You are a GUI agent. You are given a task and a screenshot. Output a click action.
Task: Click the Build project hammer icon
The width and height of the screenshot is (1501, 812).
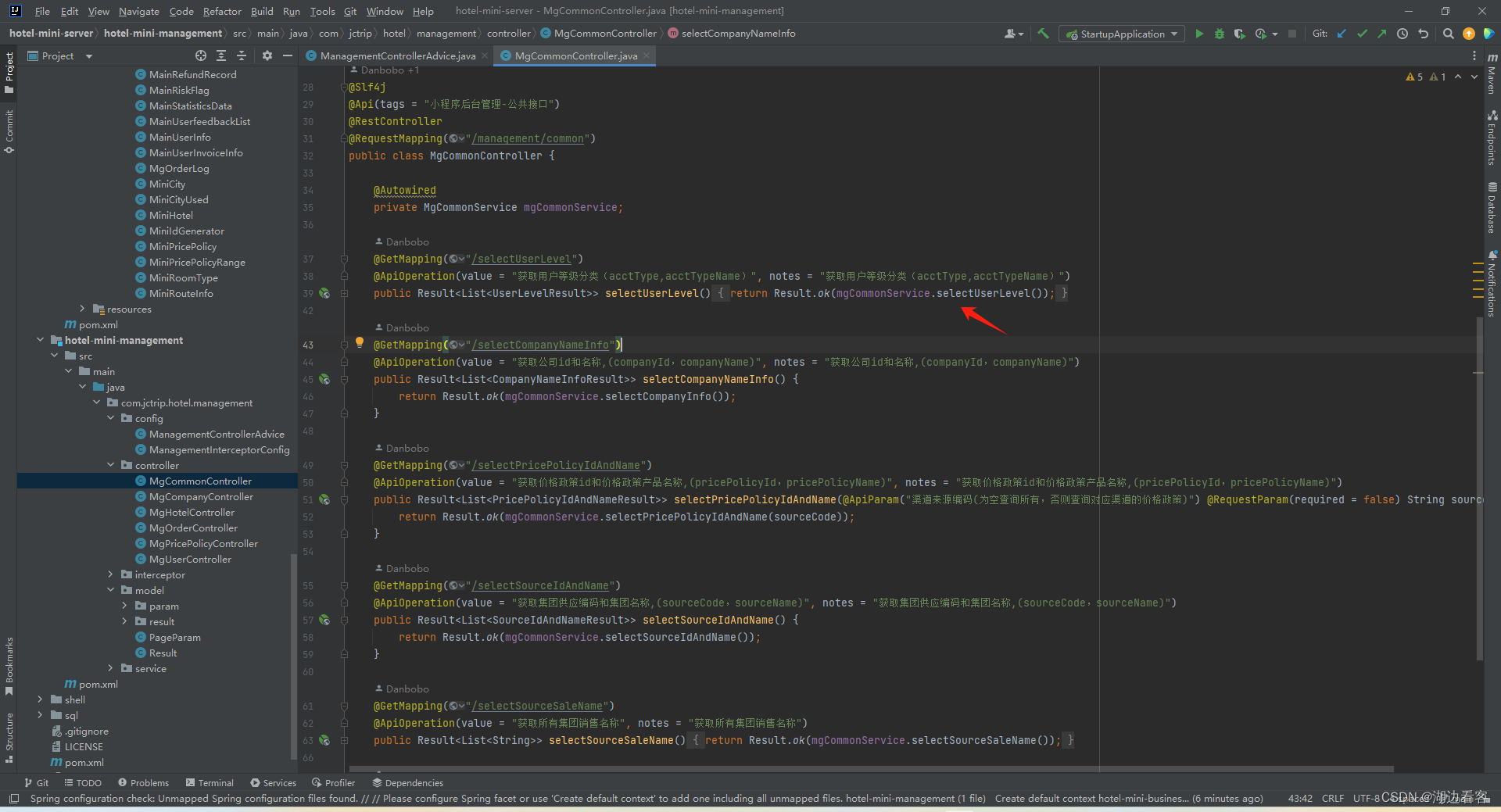(1043, 34)
